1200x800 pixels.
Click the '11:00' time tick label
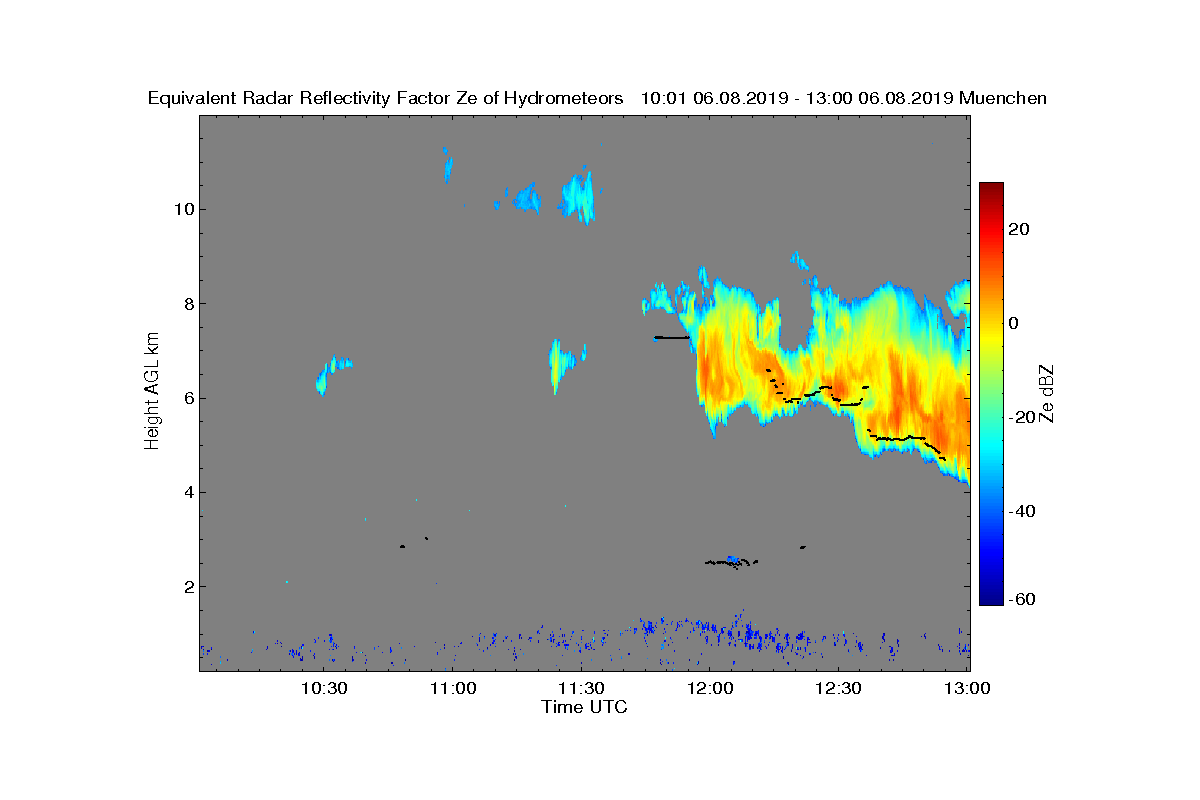(x=453, y=688)
